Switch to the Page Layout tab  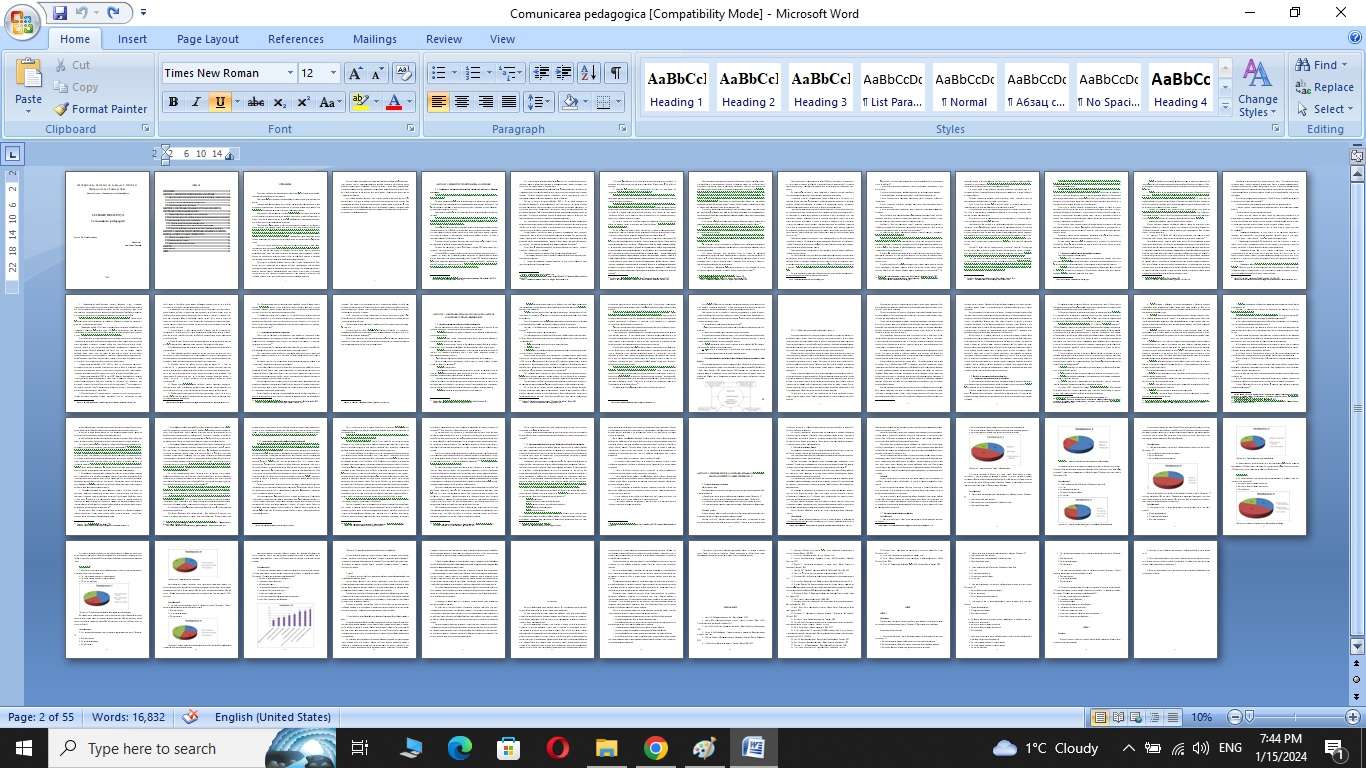coord(207,39)
